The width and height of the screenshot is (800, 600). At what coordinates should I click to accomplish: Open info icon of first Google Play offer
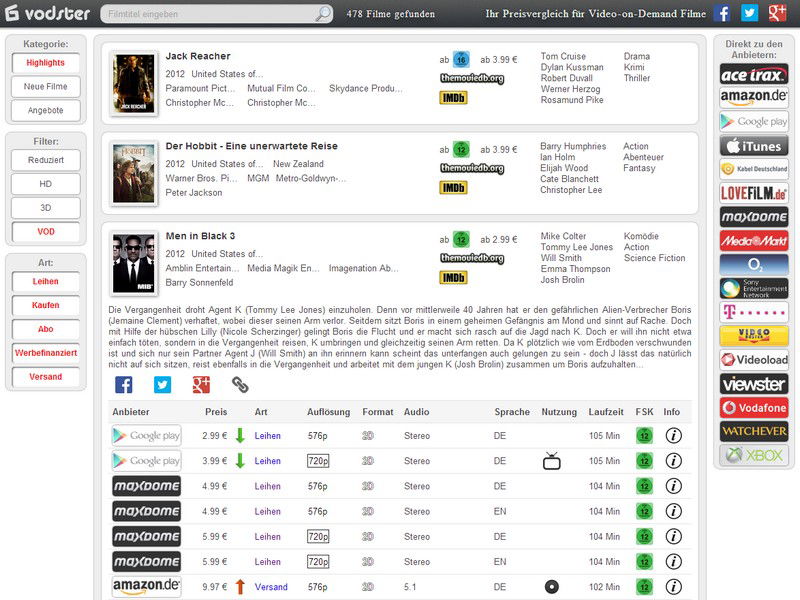[673, 436]
